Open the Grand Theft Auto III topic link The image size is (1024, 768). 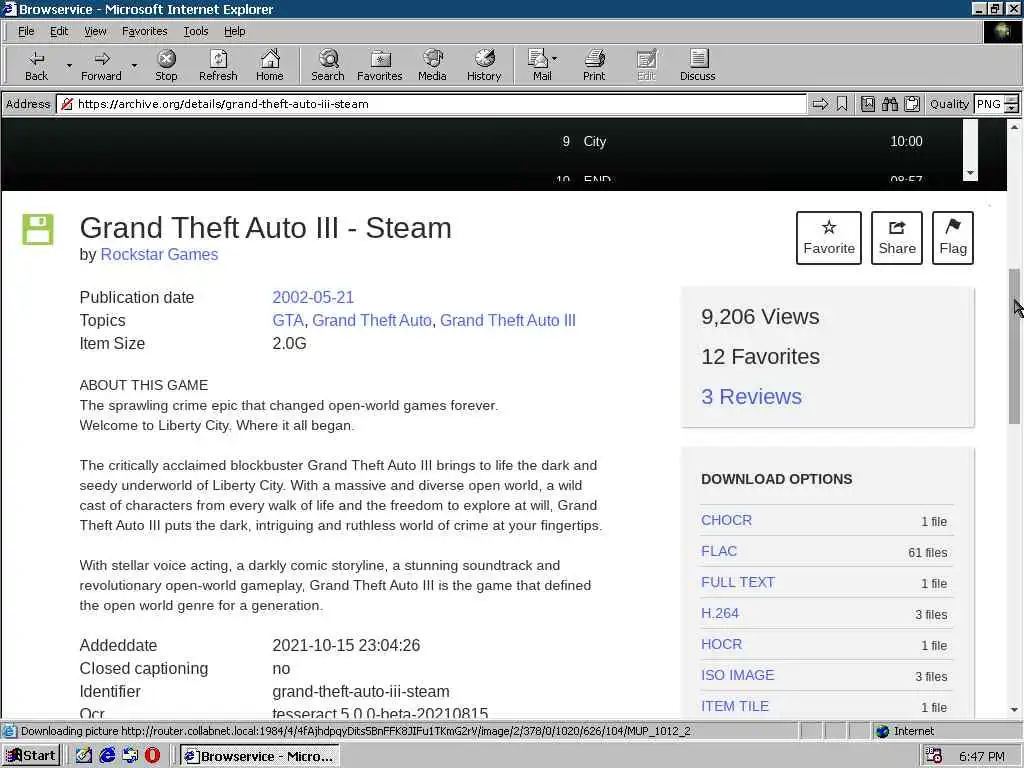(x=507, y=321)
